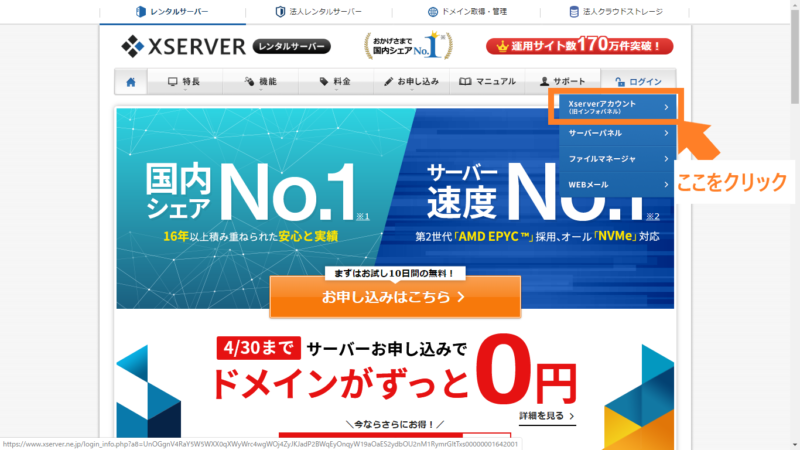
Task: Click the person icon beside サポート
Action: (x=544, y=82)
